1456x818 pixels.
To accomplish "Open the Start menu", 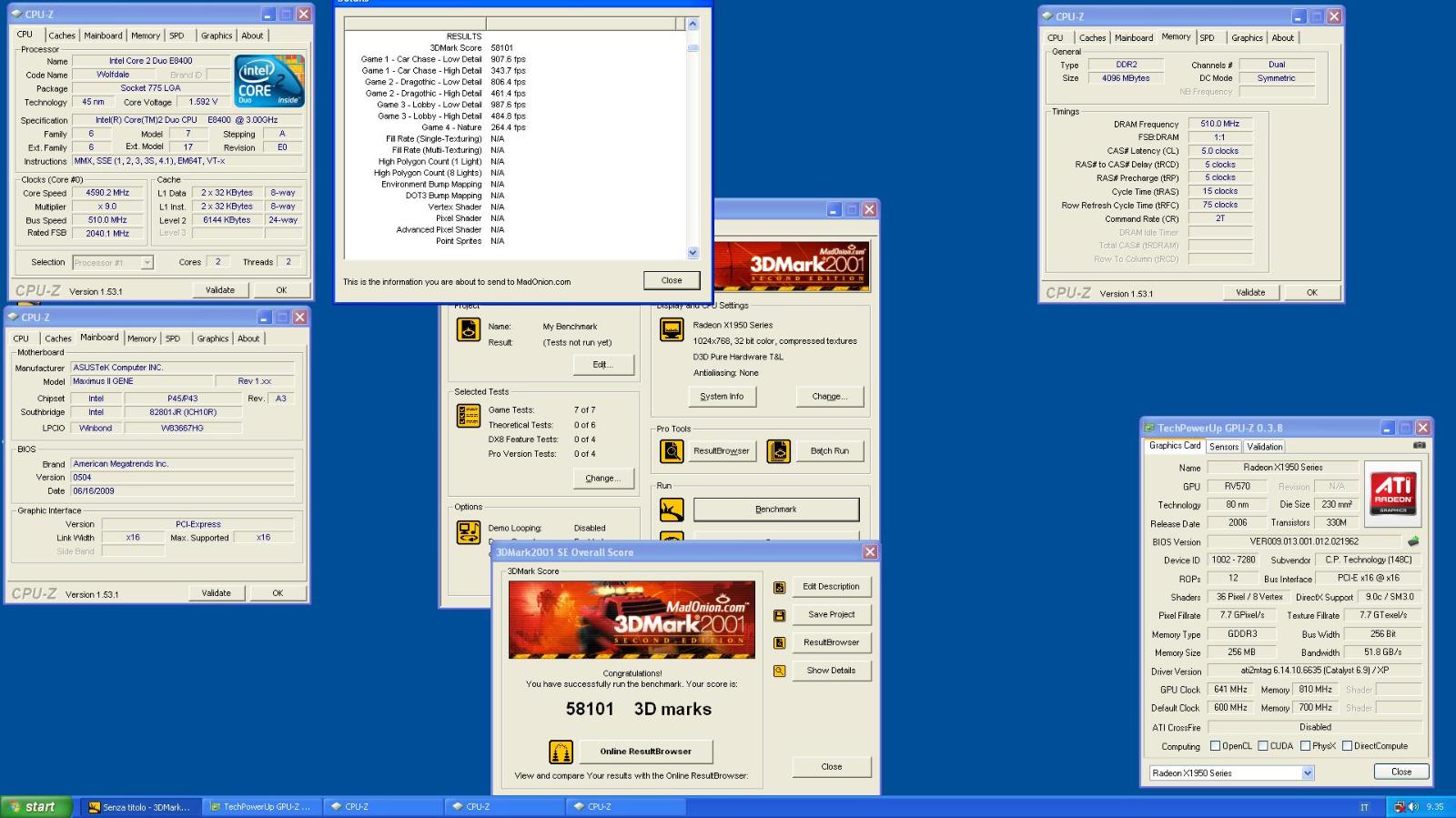I will (36, 806).
